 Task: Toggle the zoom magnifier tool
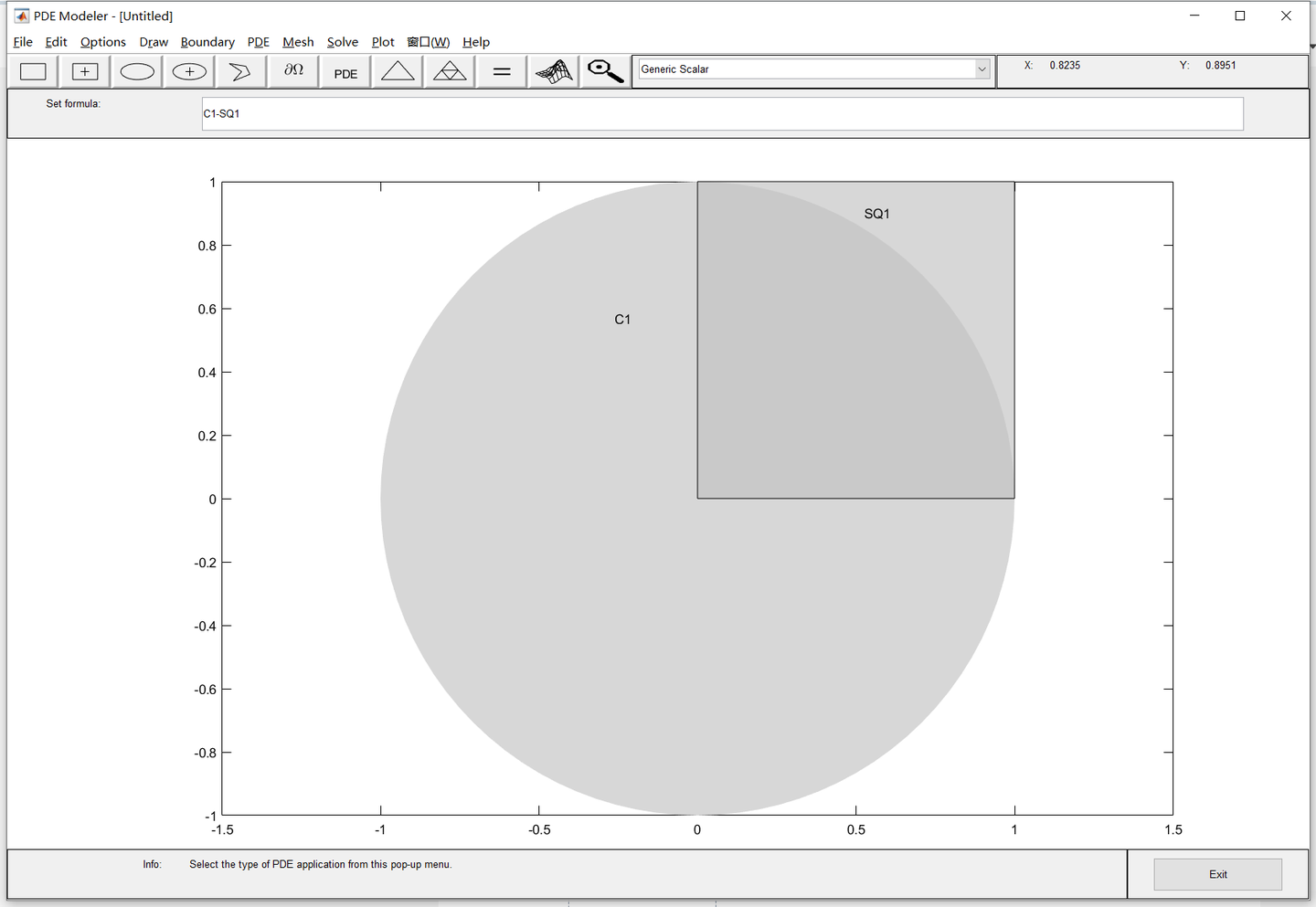605,71
